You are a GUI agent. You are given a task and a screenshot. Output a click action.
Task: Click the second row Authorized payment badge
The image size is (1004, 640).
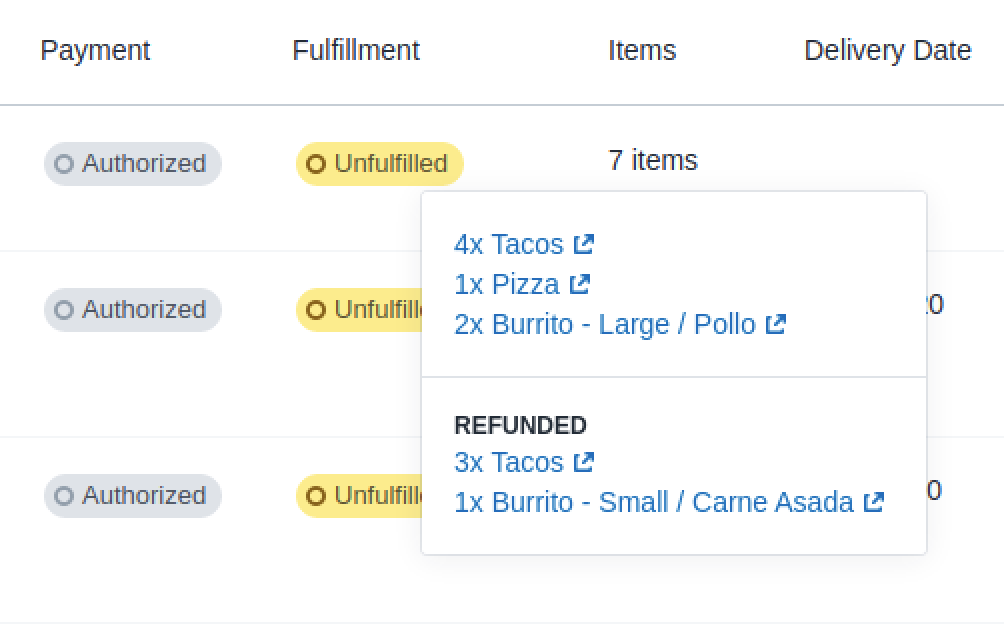tap(133, 310)
